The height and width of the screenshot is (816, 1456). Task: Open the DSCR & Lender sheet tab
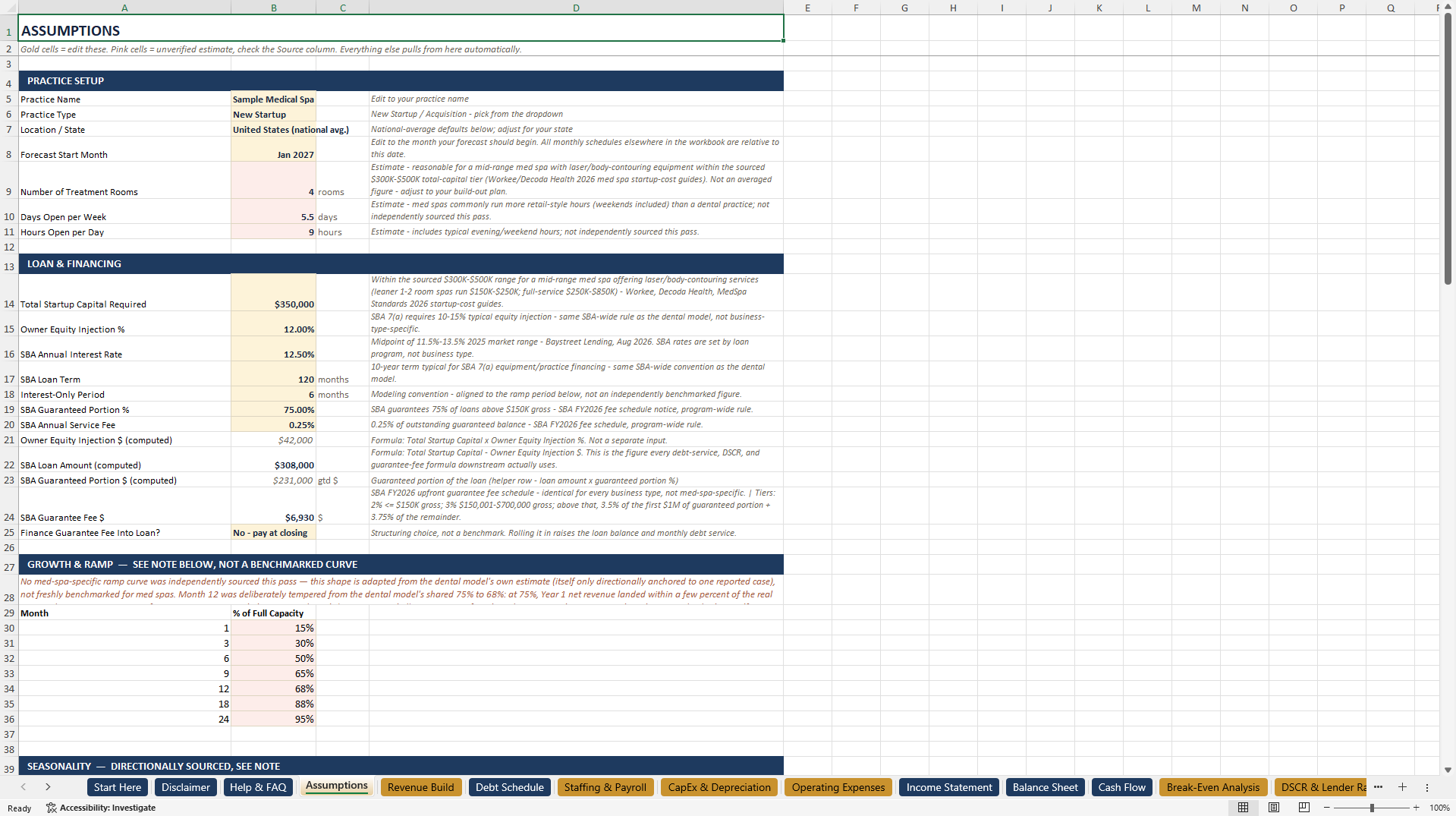(1320, 787)
